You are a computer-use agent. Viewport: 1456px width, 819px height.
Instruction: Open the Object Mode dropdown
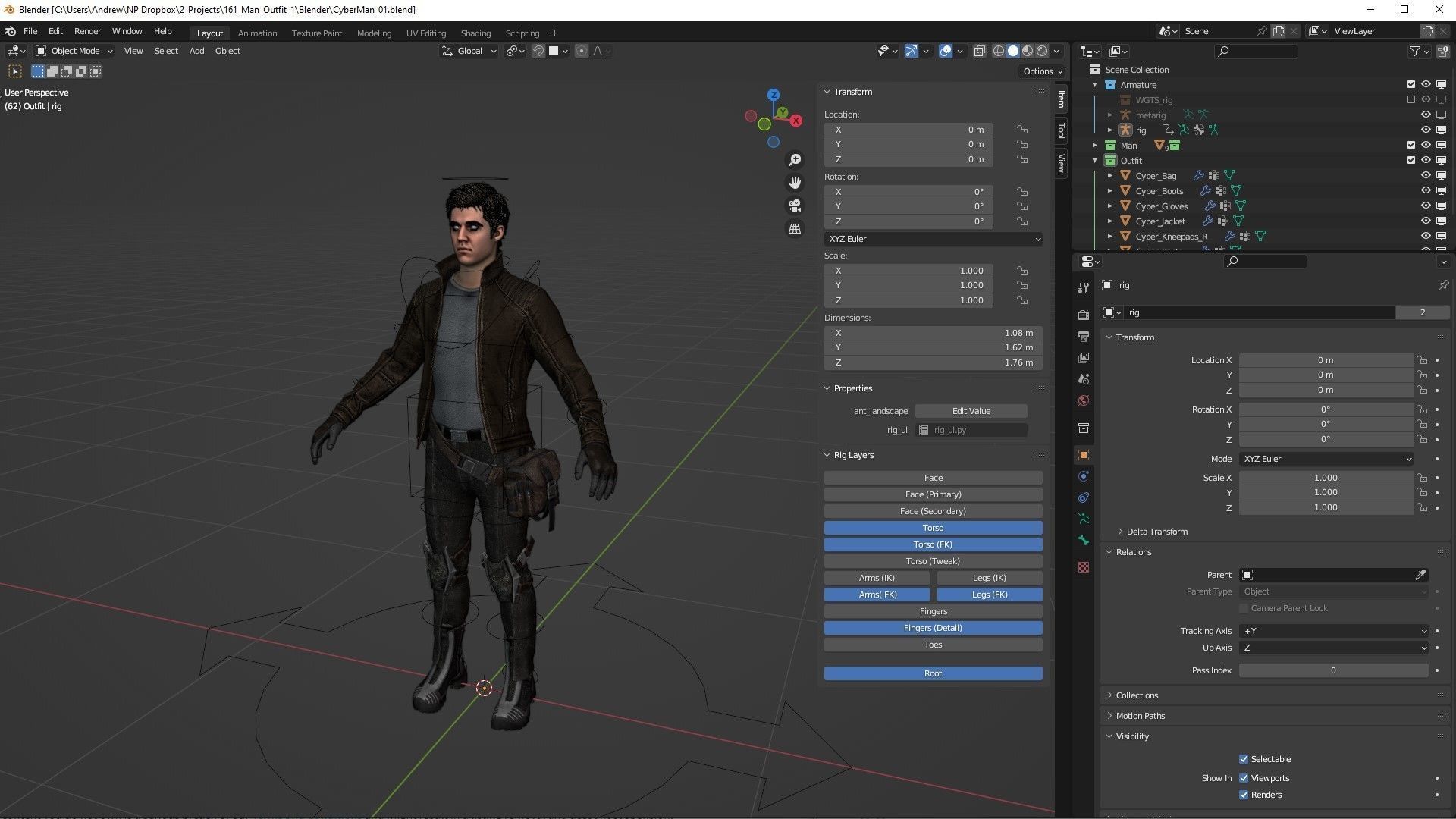[x=74, y=51]
